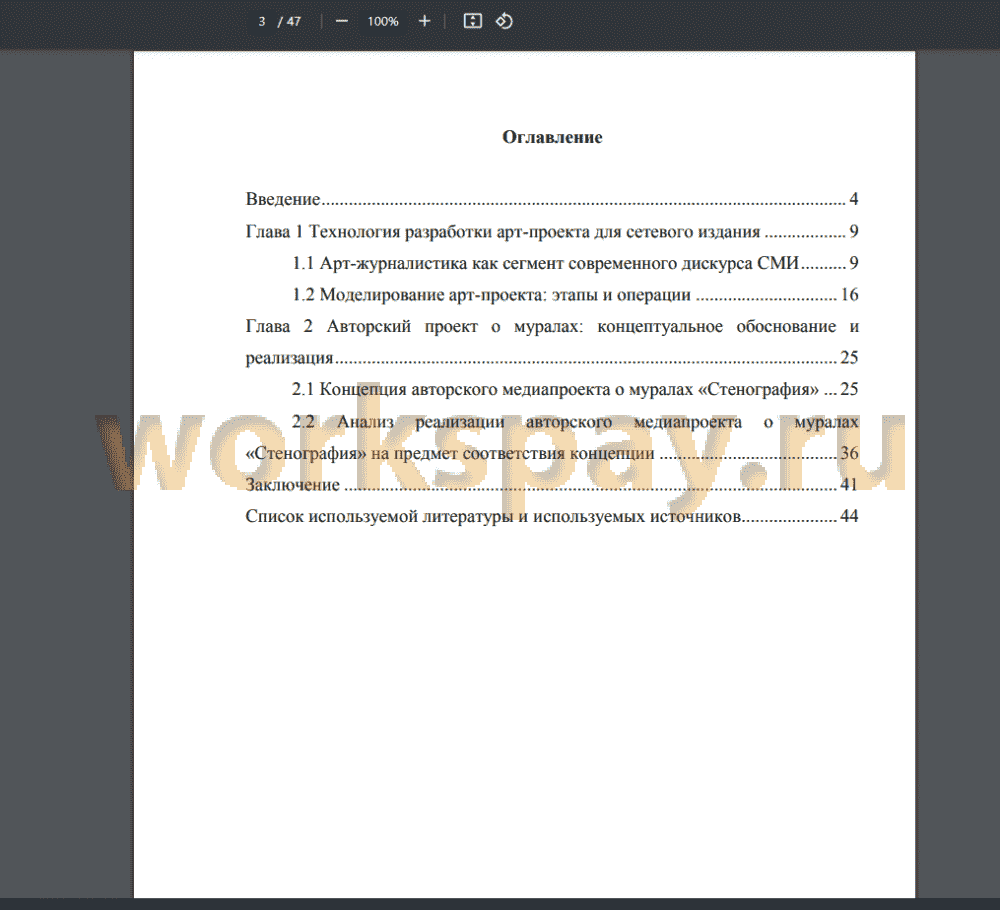Image resolution: width=1000 pixels, height=910 pixels.
Task: Click page number 4 next to Введение
Action: 854,199
